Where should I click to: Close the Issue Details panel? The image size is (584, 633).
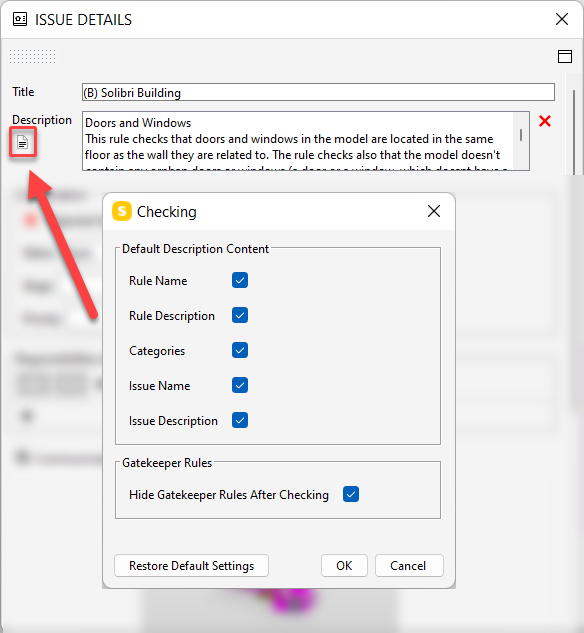(562, 19)
